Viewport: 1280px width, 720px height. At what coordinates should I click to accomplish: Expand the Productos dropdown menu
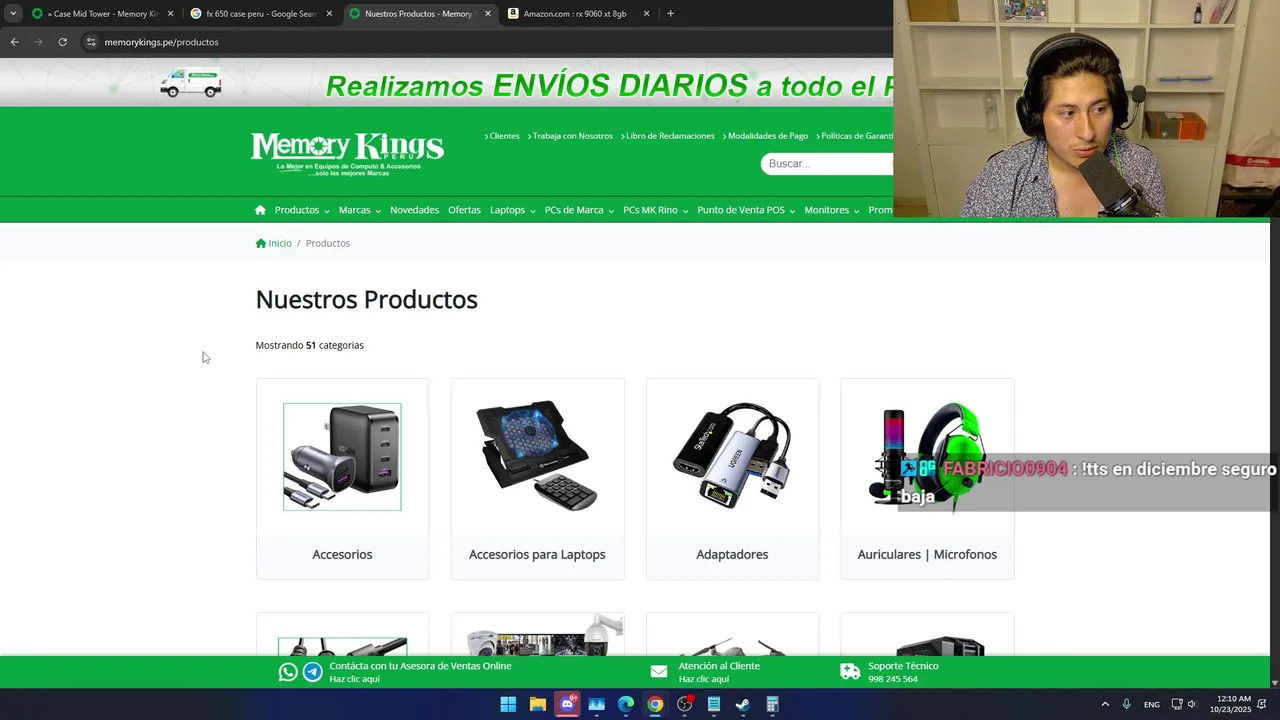(x=302, y=210)
